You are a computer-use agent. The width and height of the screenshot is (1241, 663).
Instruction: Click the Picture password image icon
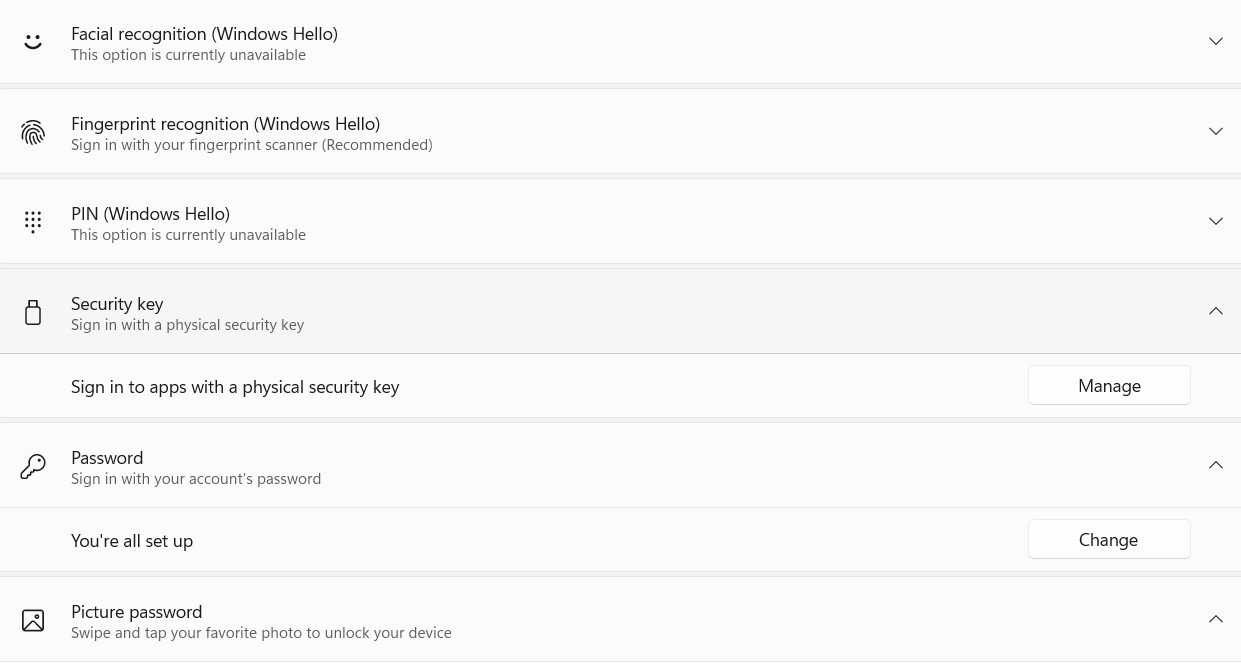click(33, 620)
